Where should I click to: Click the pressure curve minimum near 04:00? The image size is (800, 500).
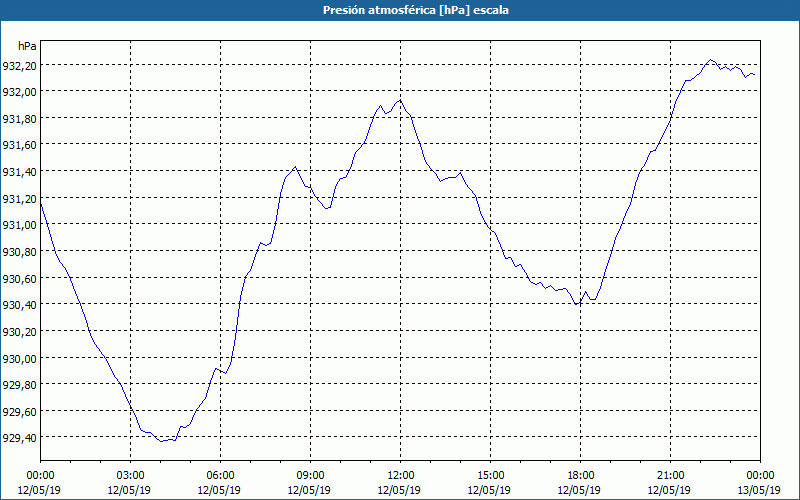[x=161, y=441]
